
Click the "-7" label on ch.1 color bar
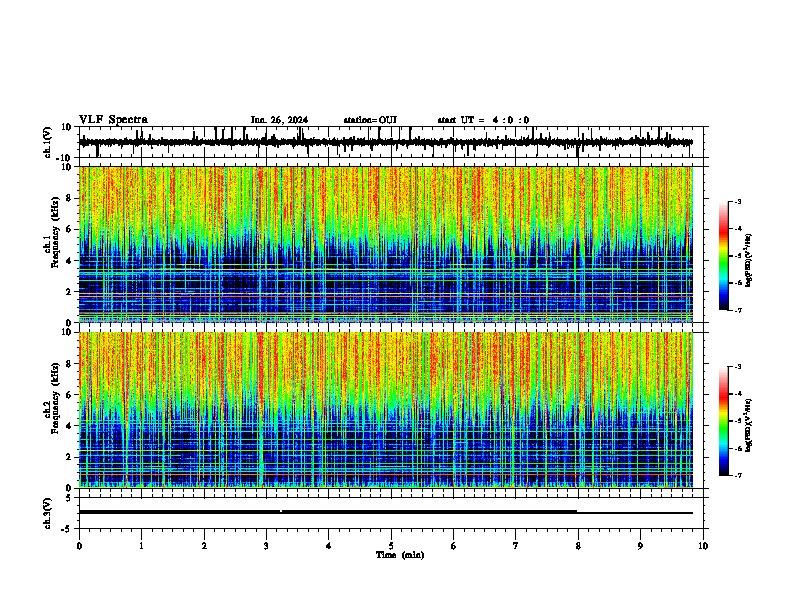pyautogui.click(x=737, y=310)
